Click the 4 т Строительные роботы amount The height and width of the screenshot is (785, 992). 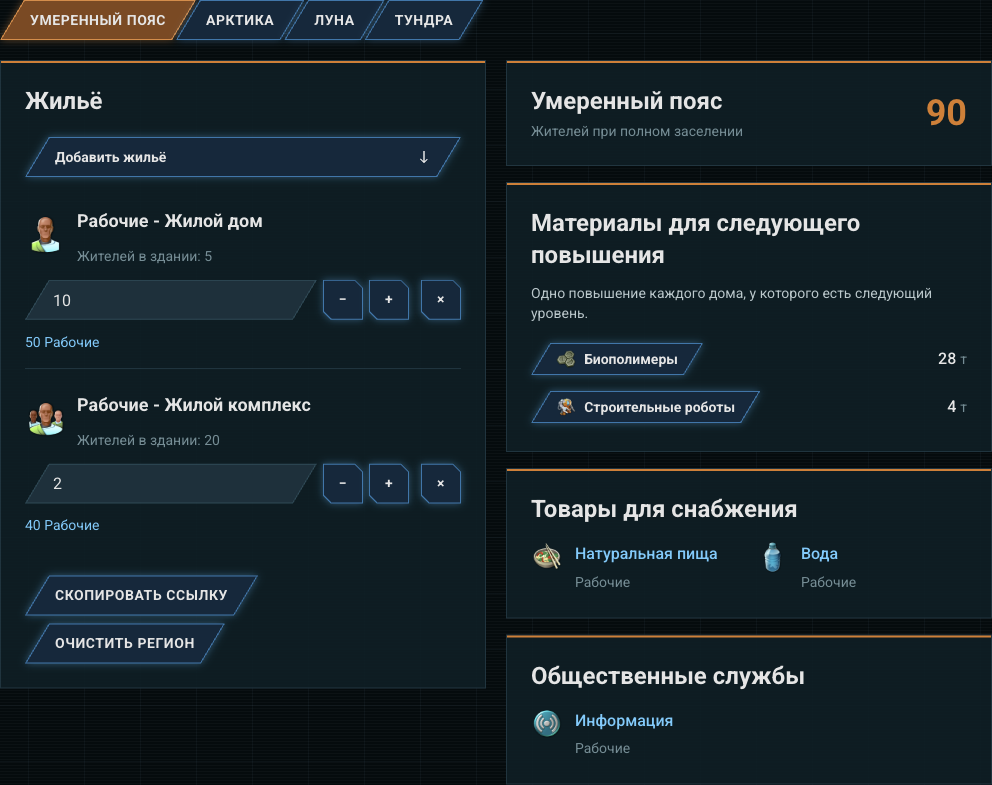coord(957,407)
